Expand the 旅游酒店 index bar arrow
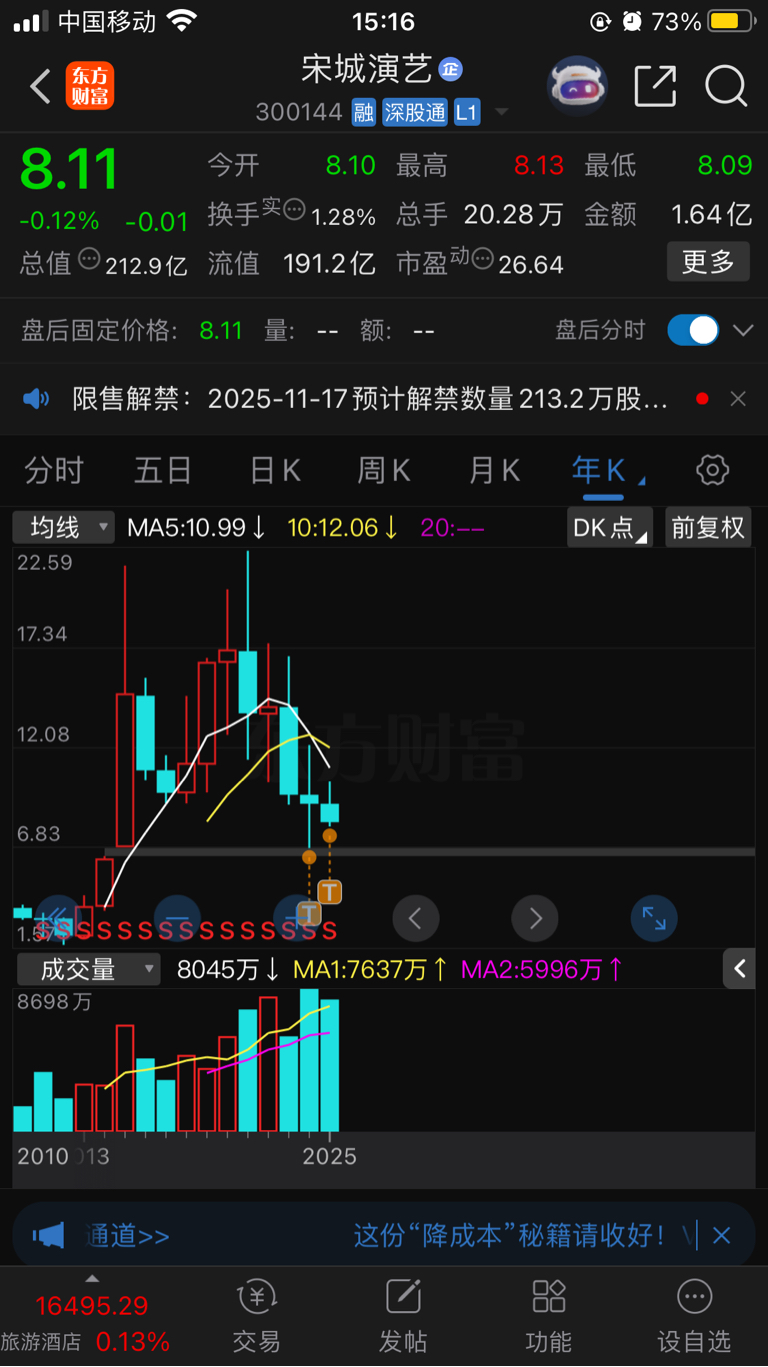This screenshot has height=1367, width=768. coord(92,1278)
